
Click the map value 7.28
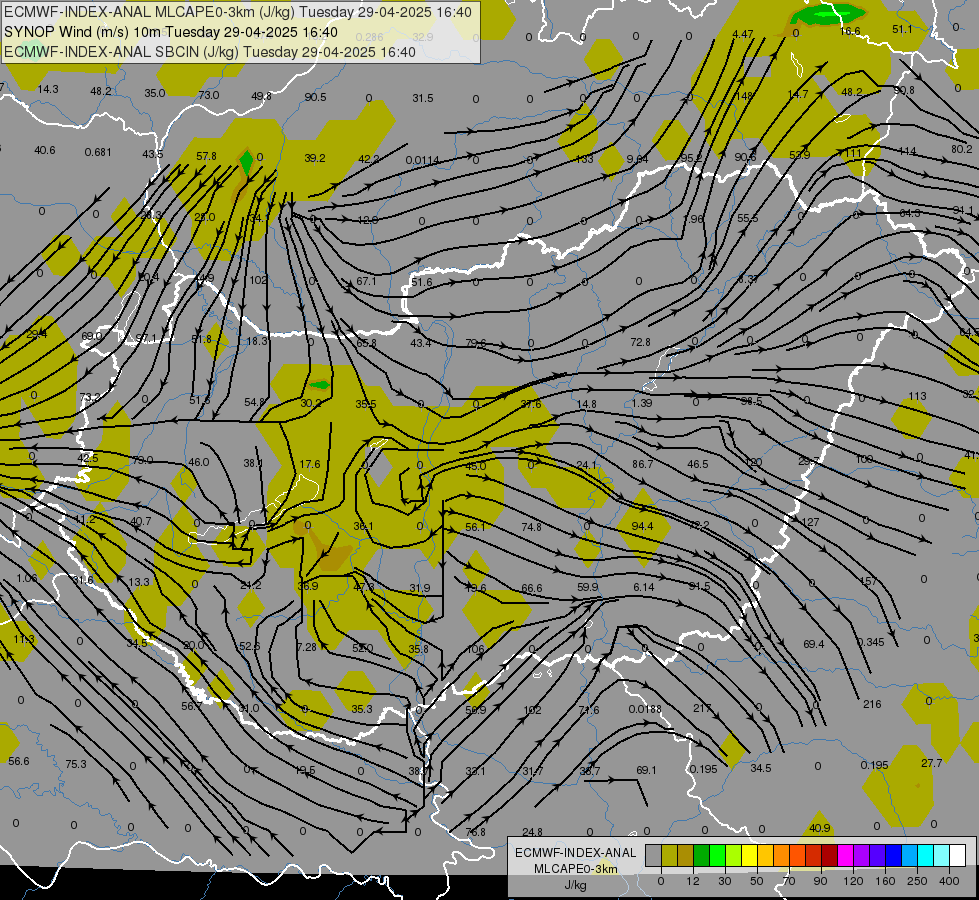point(306,647)
